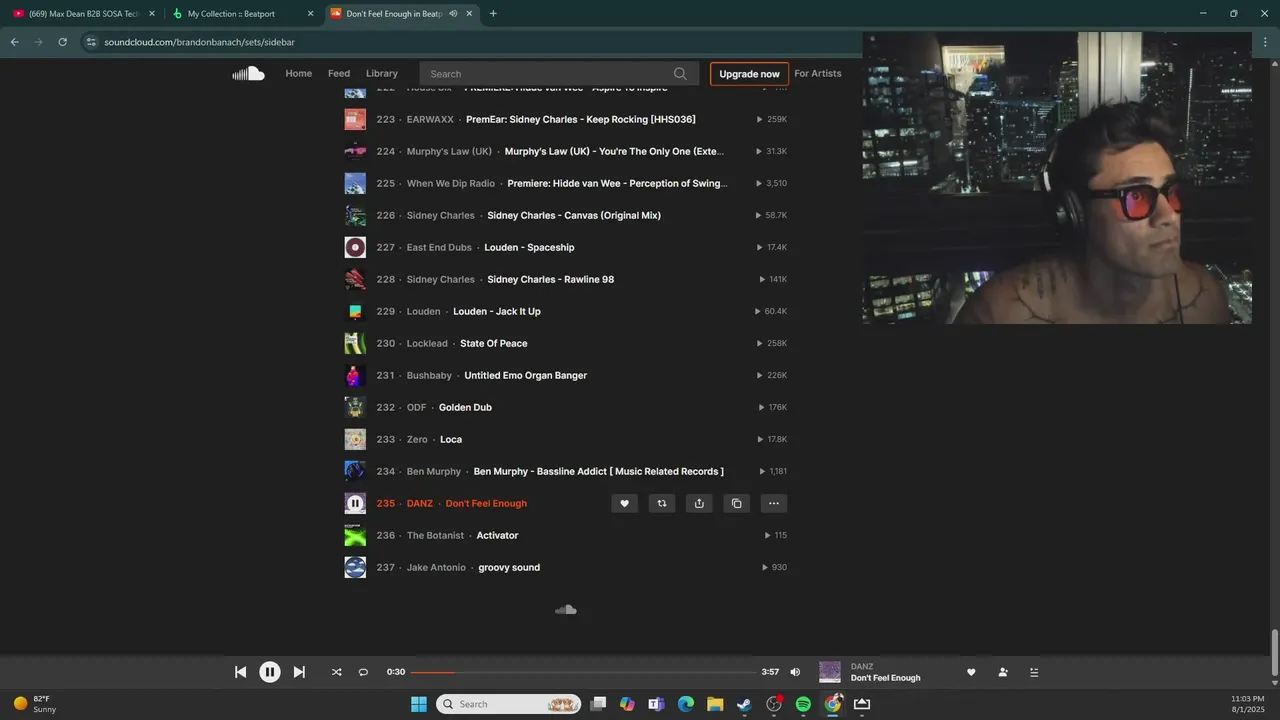
Task: Select the Golden Dub track
Action: [465, 407]
